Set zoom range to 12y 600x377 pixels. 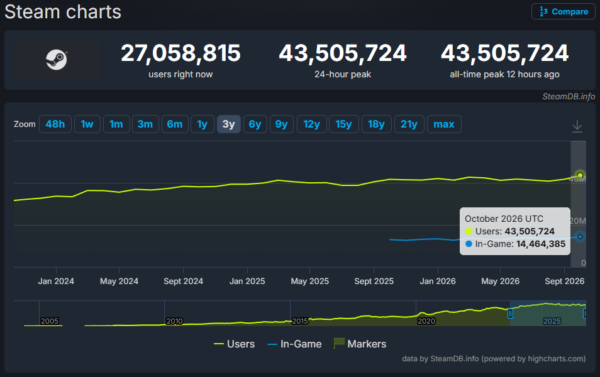coord(311,124)
